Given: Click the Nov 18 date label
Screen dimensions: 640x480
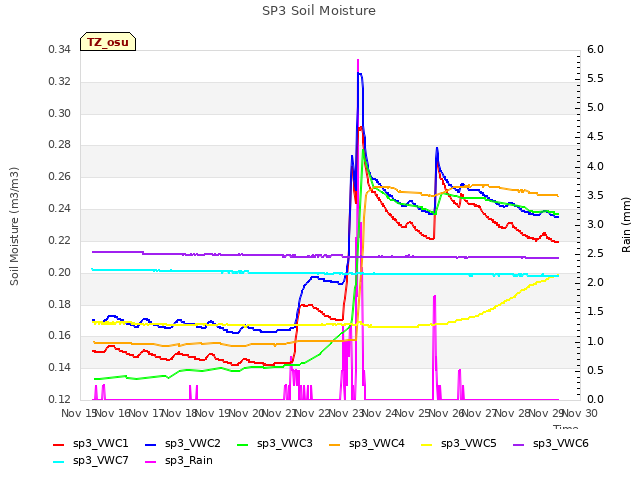Looking at the screenshot, I should (x=180, y=413).
